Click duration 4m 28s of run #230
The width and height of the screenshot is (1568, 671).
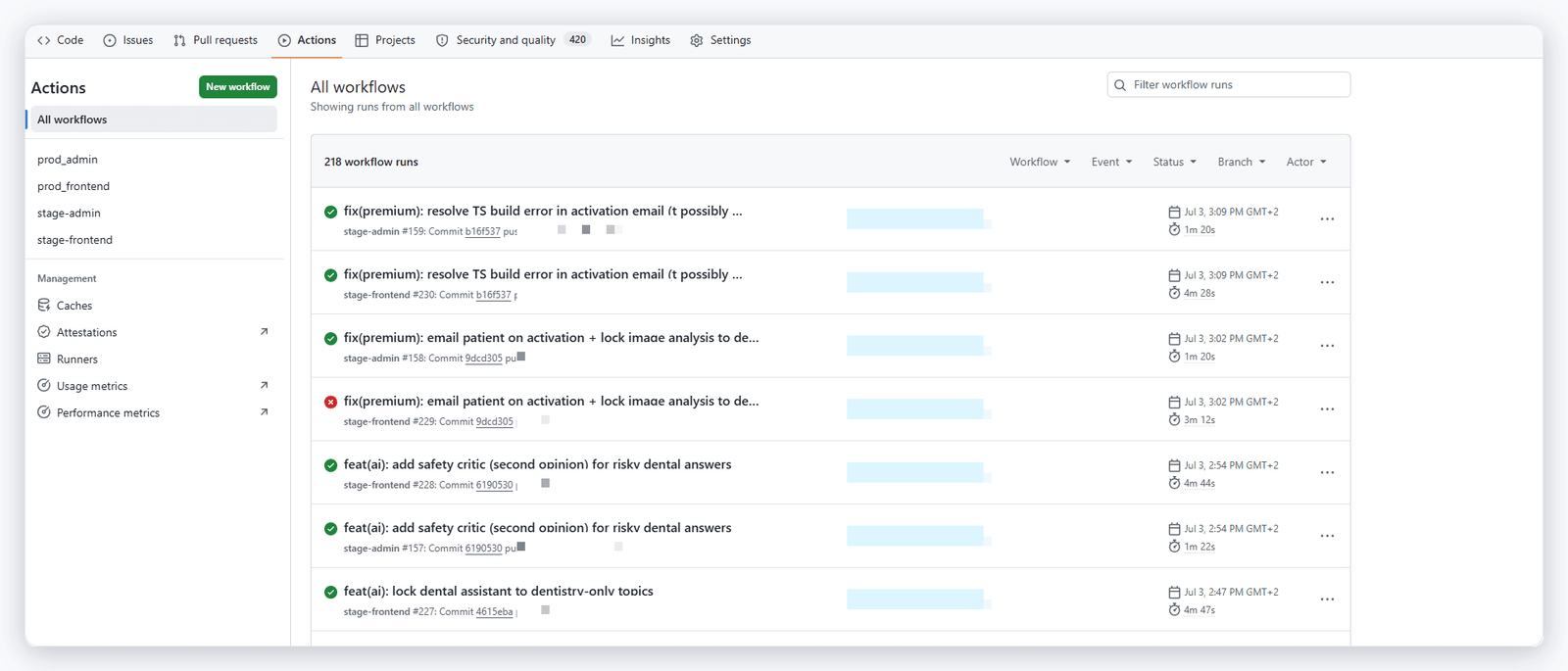[1199, 293]
